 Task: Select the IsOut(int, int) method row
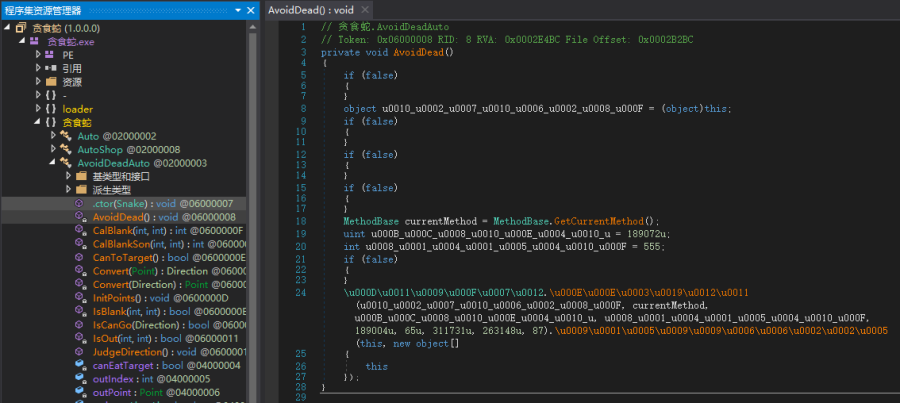point(123,338)
